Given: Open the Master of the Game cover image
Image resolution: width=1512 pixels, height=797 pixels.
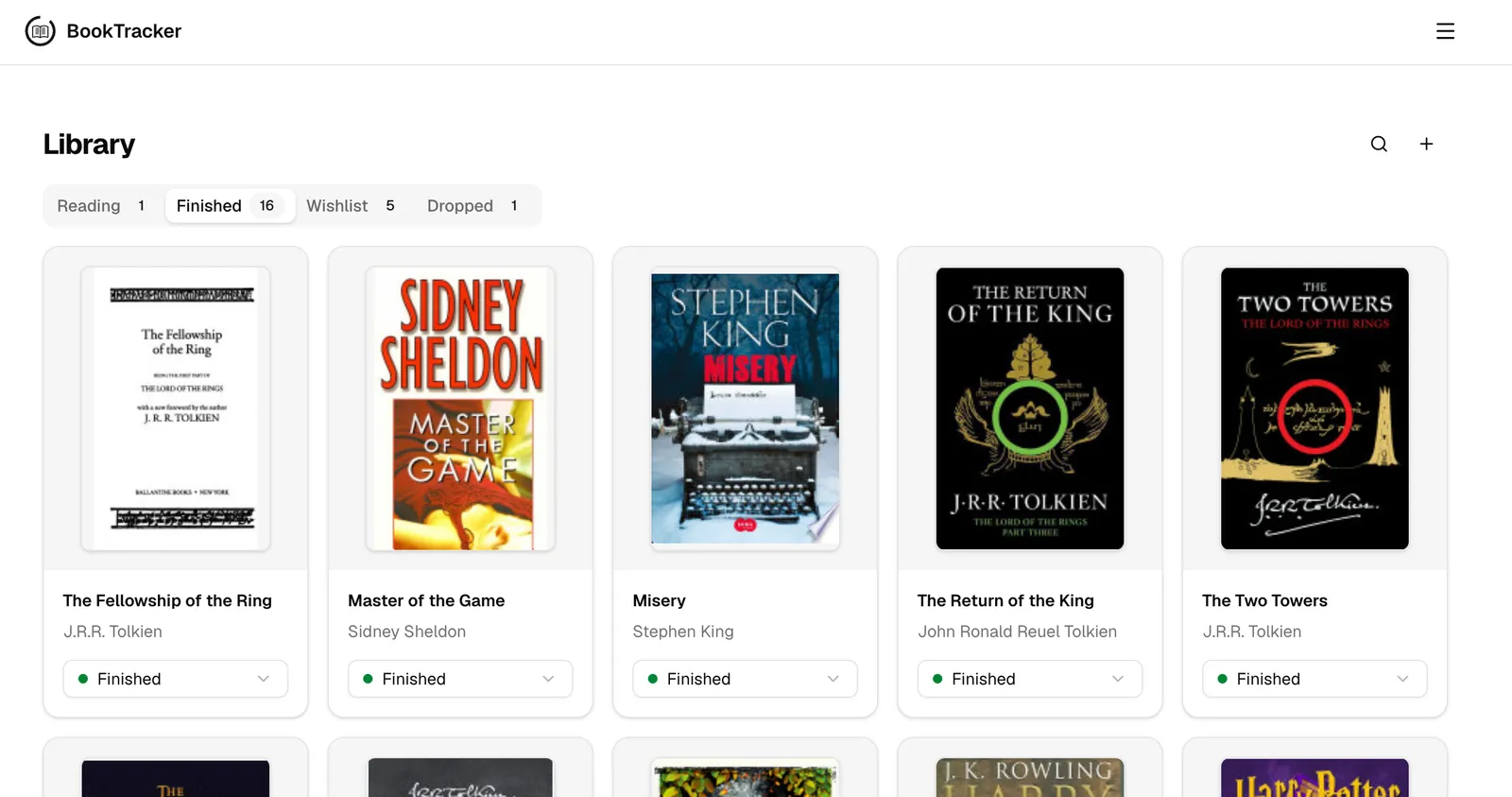Looking at the screenshot, I should coord(460,408).
